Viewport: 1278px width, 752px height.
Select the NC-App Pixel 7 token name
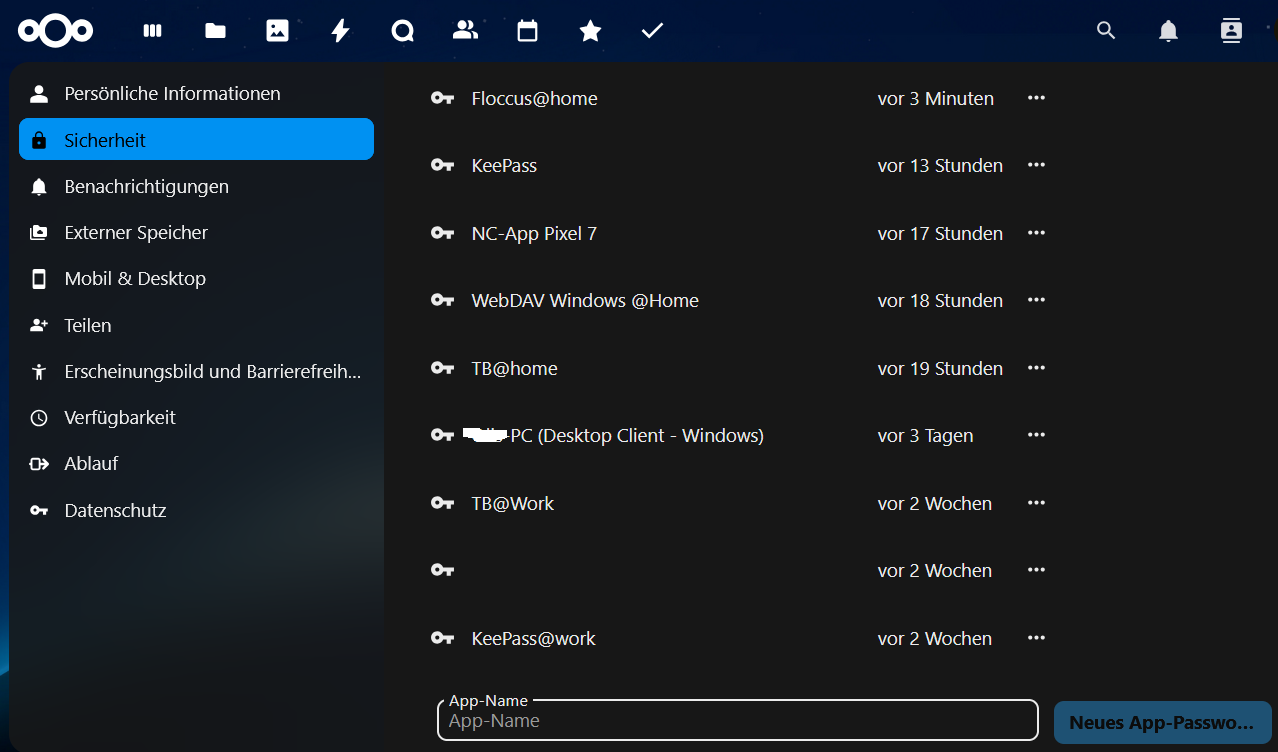pyautogui.click(x=534, y=233)
